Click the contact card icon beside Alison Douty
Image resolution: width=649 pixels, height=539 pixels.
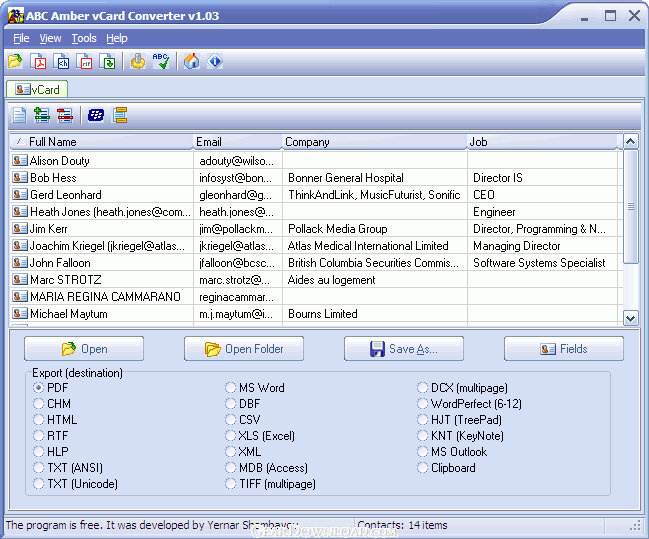20,160
